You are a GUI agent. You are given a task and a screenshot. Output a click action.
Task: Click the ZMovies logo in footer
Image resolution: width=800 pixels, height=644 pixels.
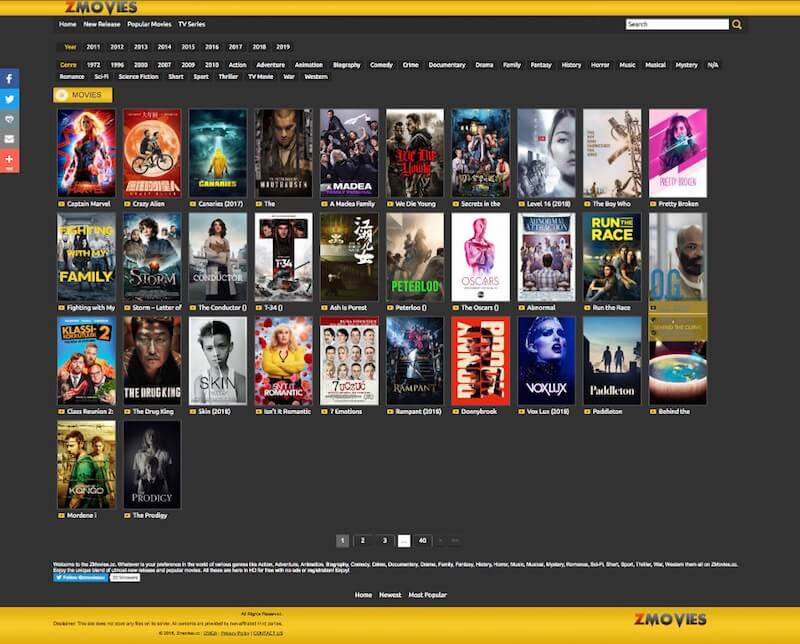pos(670,620)
